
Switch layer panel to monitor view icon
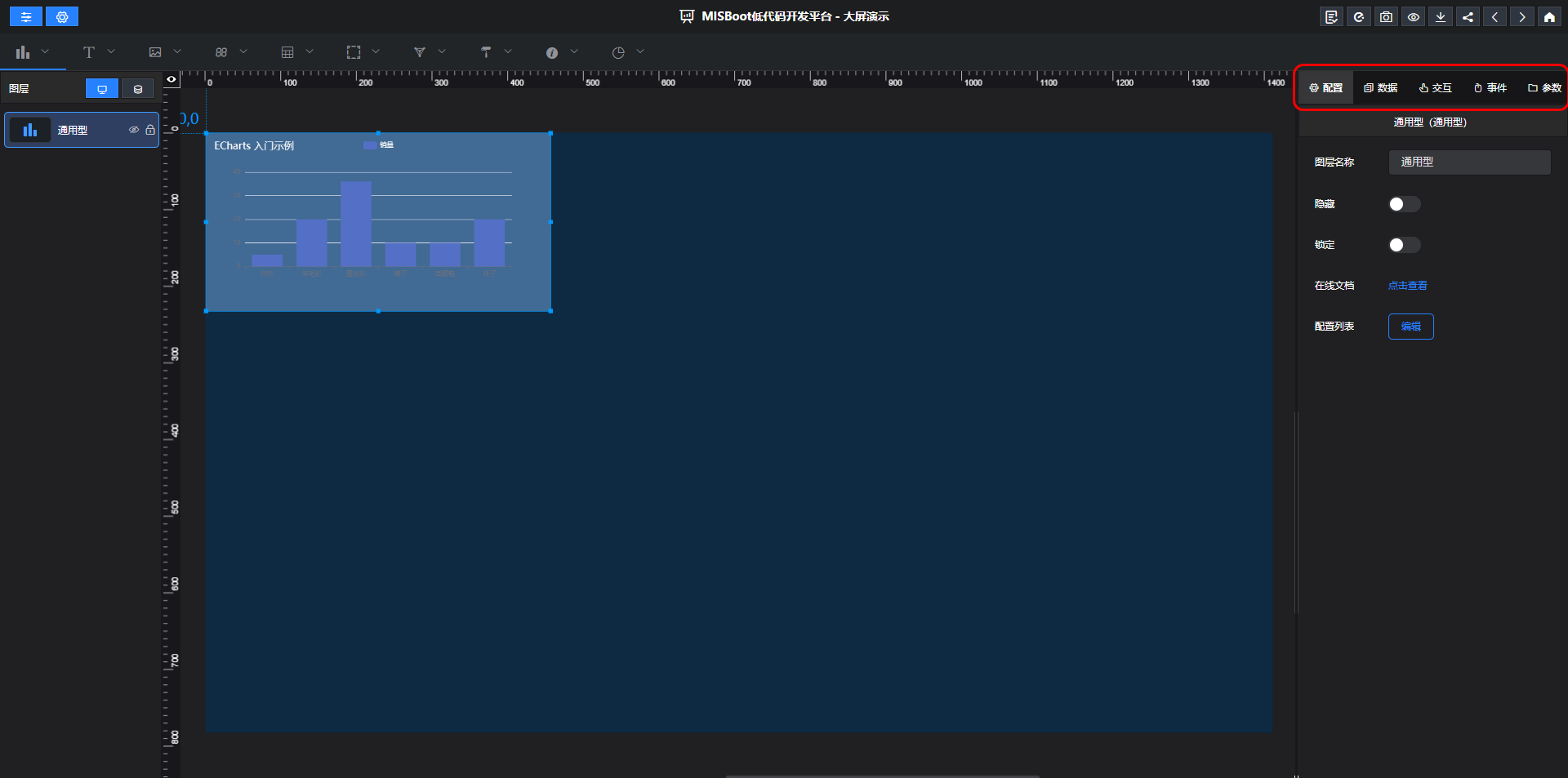(x=102, y=89)
